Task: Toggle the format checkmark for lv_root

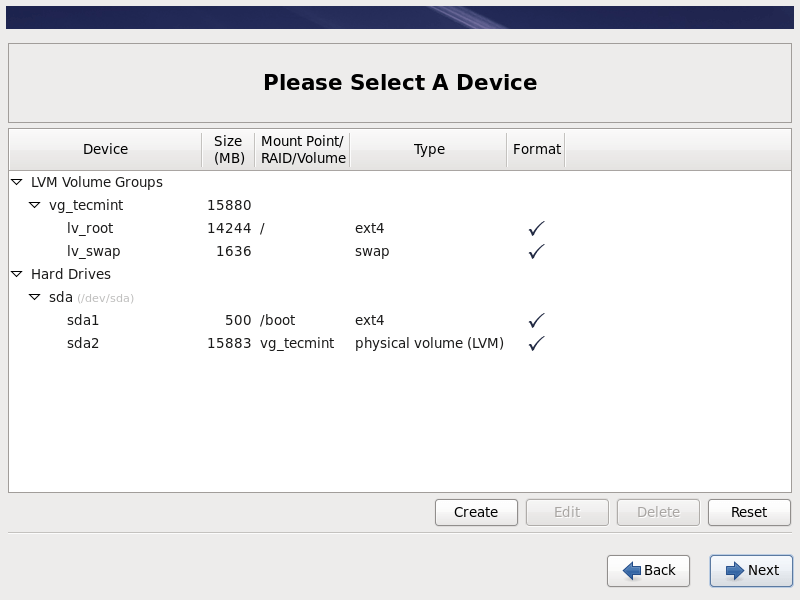Action: coord(536,228)
